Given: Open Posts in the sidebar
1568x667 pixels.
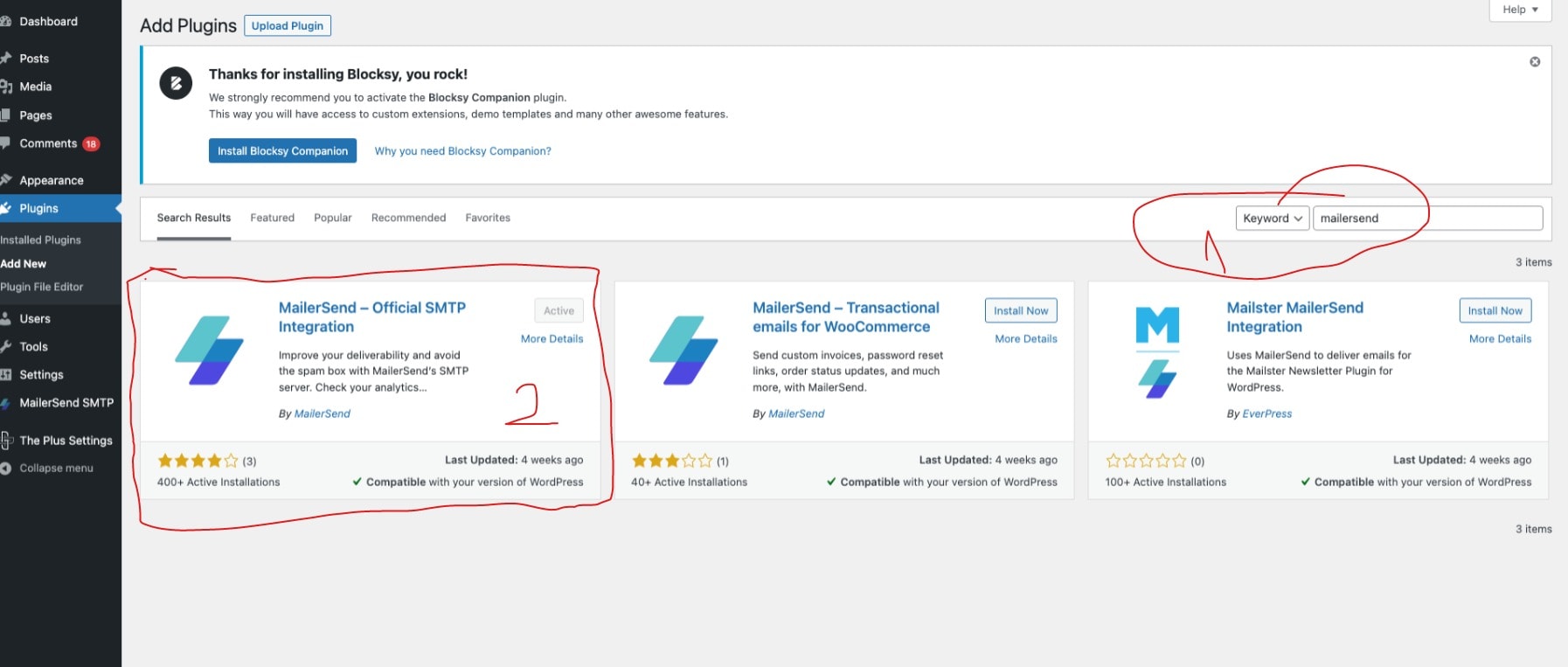Looking at the screenshot, I should (34, 59).
